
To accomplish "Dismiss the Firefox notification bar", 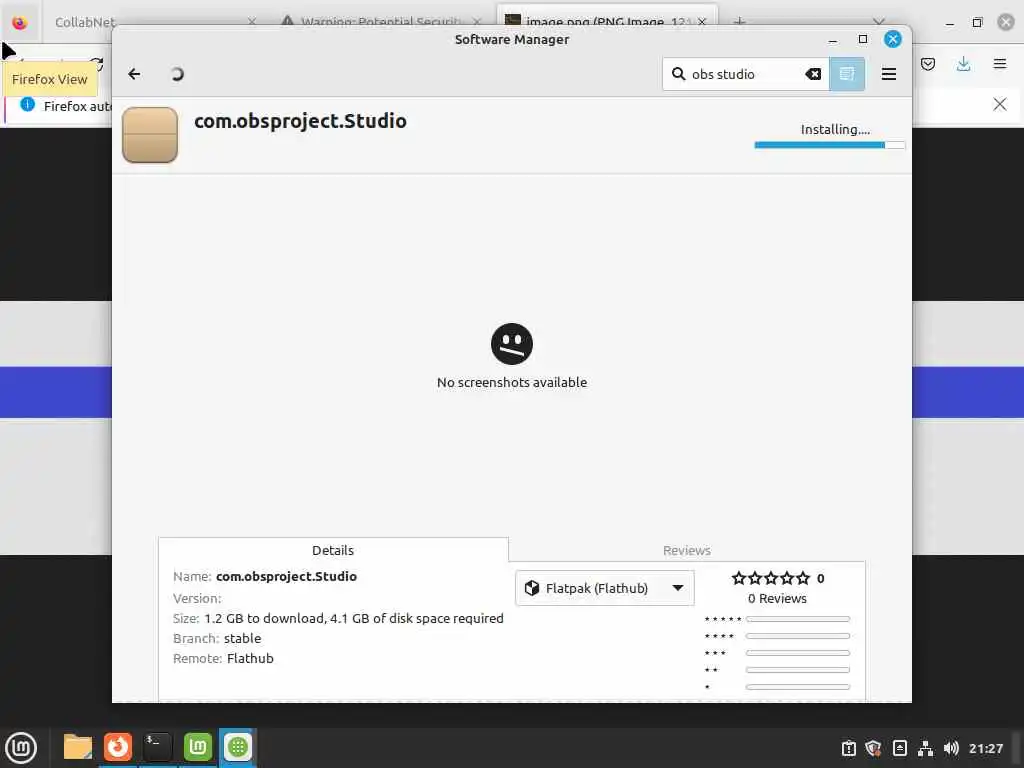I will click(1000, 104).
